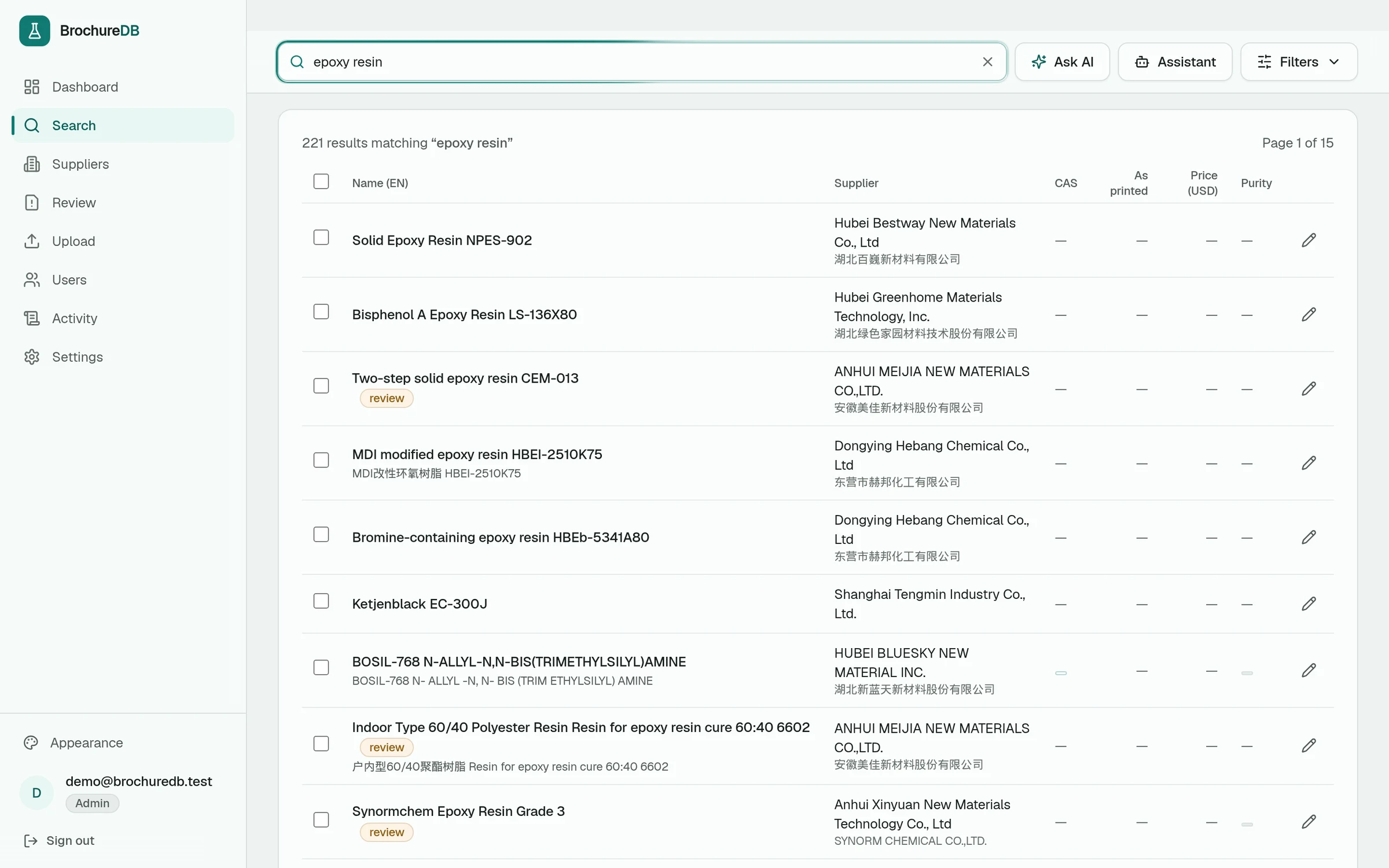Select the Search sidebar item

(x=123, y=126)
